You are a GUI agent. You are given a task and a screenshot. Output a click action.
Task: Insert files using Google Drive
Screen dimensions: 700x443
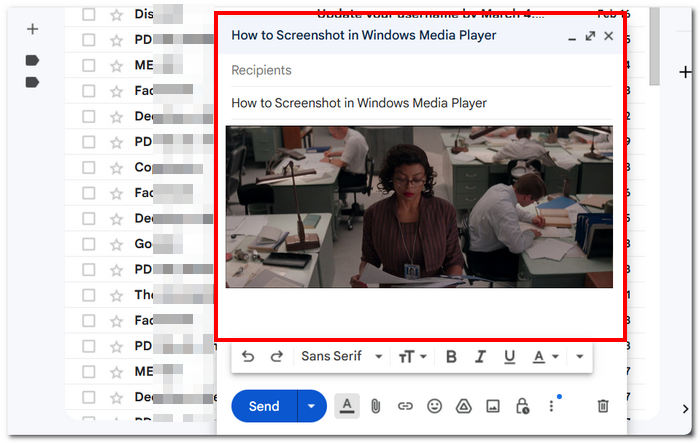point(464,406)
